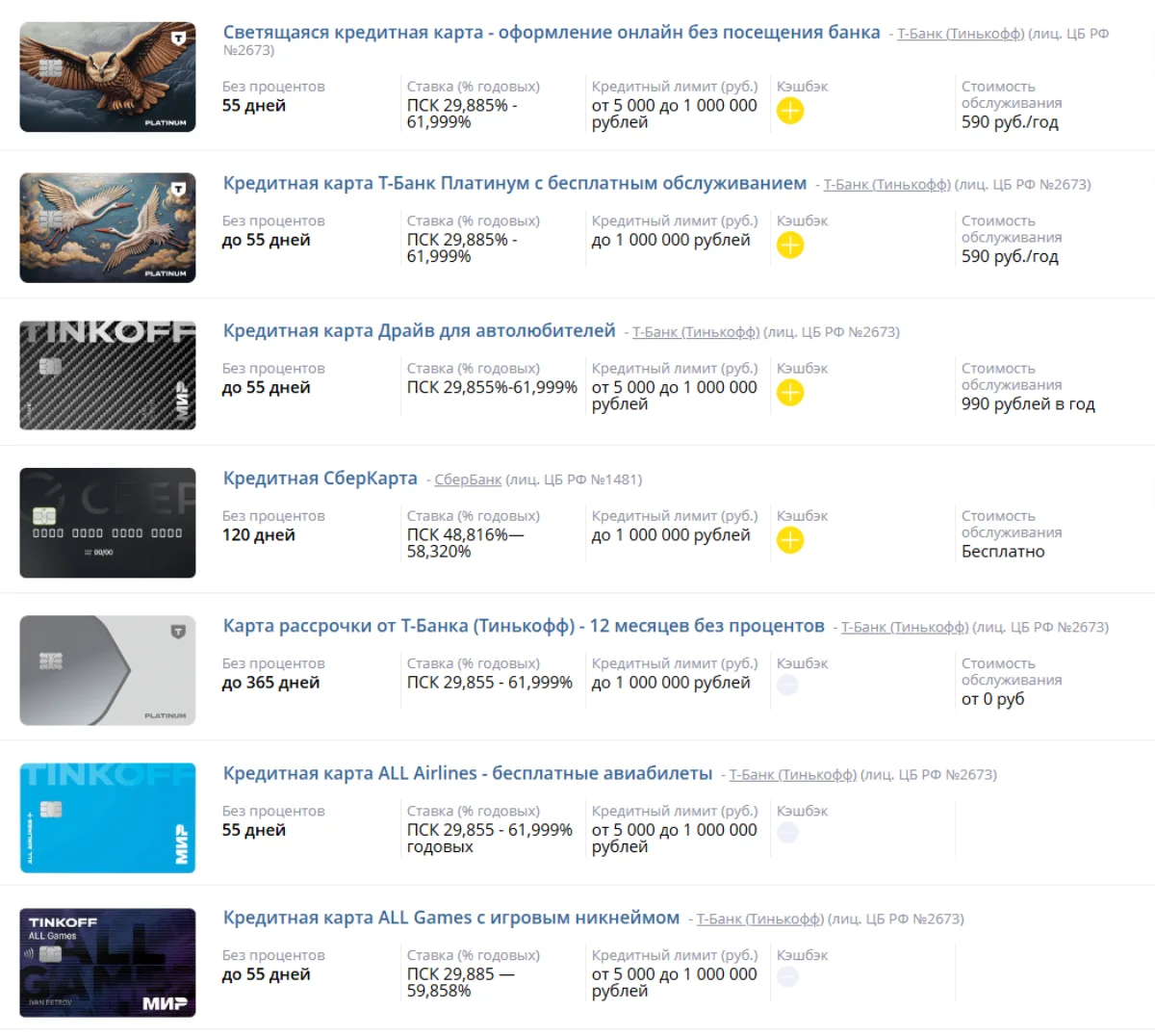Click Т-Банк link next to ALL Airlines card
This screenshot has height=1036, width=1155.
(793, 774)
